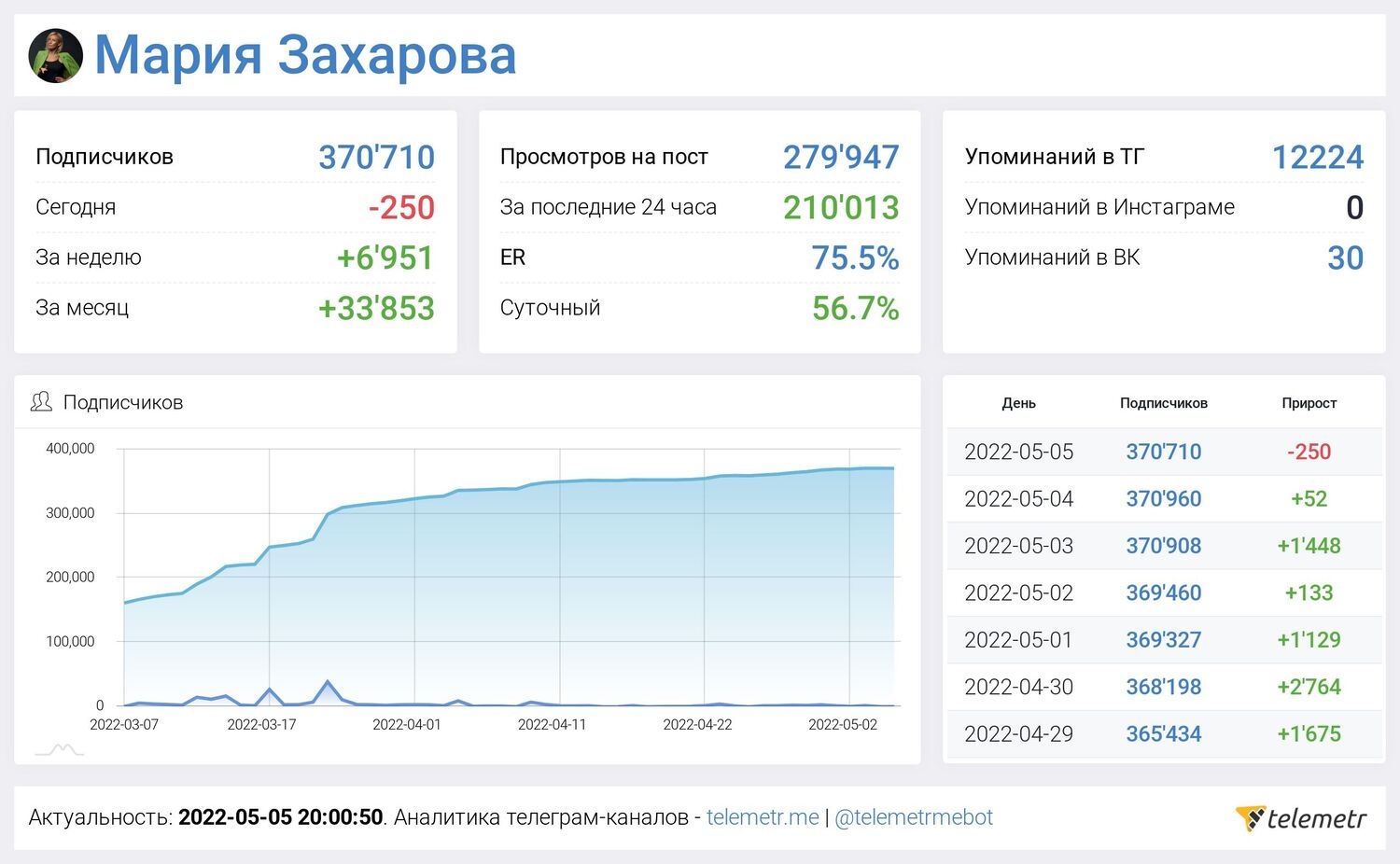1400x864 pixels.
Task: Select the 24-hour views value 210'013
Action: [841, 207]
